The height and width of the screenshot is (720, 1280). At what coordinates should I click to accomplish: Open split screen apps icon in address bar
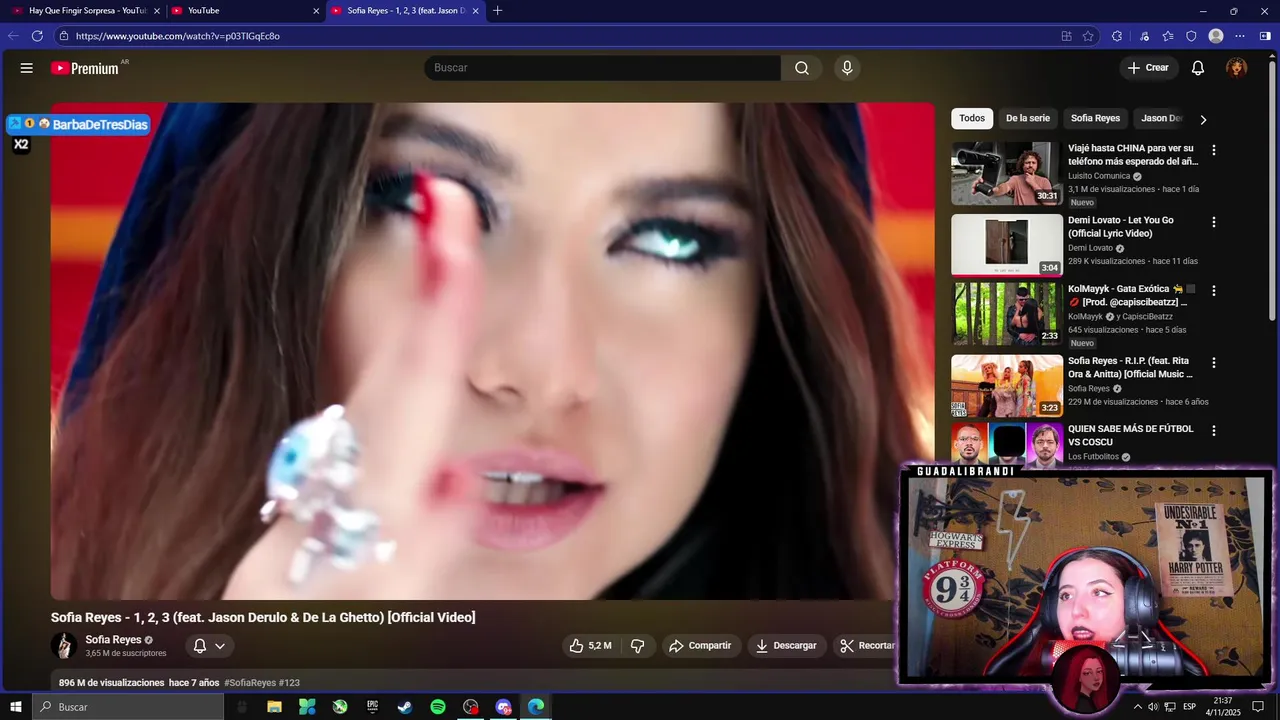click(x=1067, y=36)
